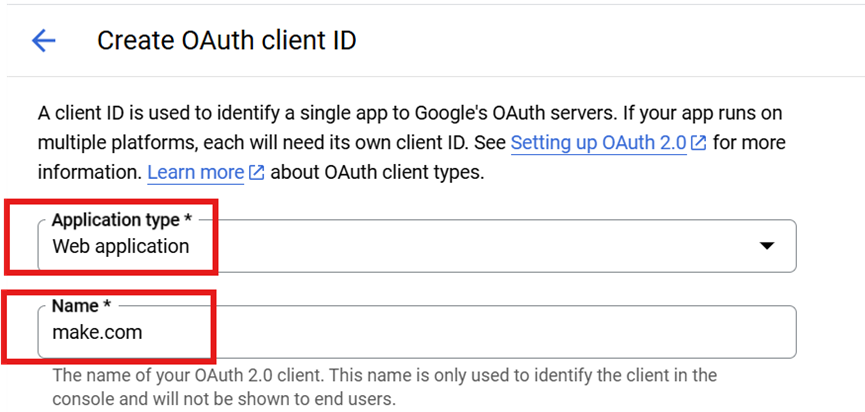865x412 pixels.
Task: Click the back arrow icon
Action: tap(44, 41)
